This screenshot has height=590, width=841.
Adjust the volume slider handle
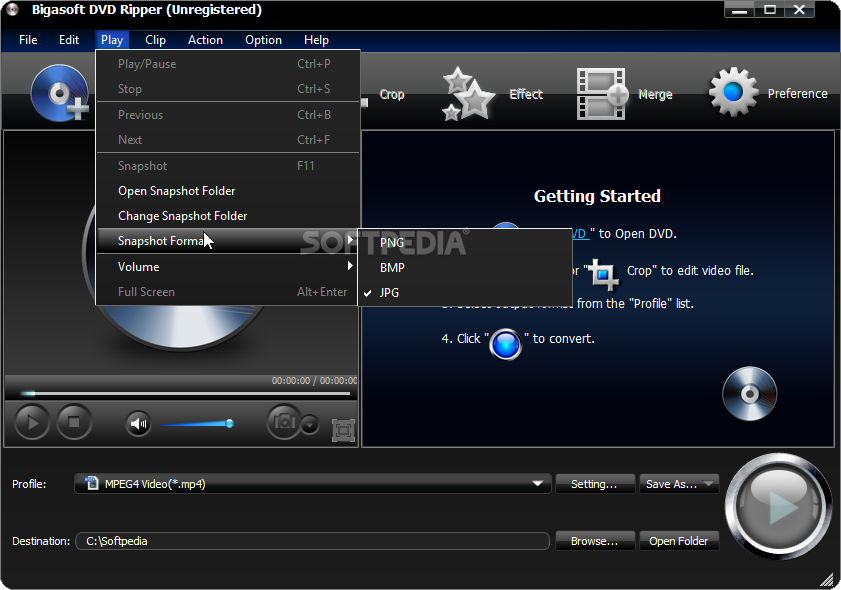230,424
